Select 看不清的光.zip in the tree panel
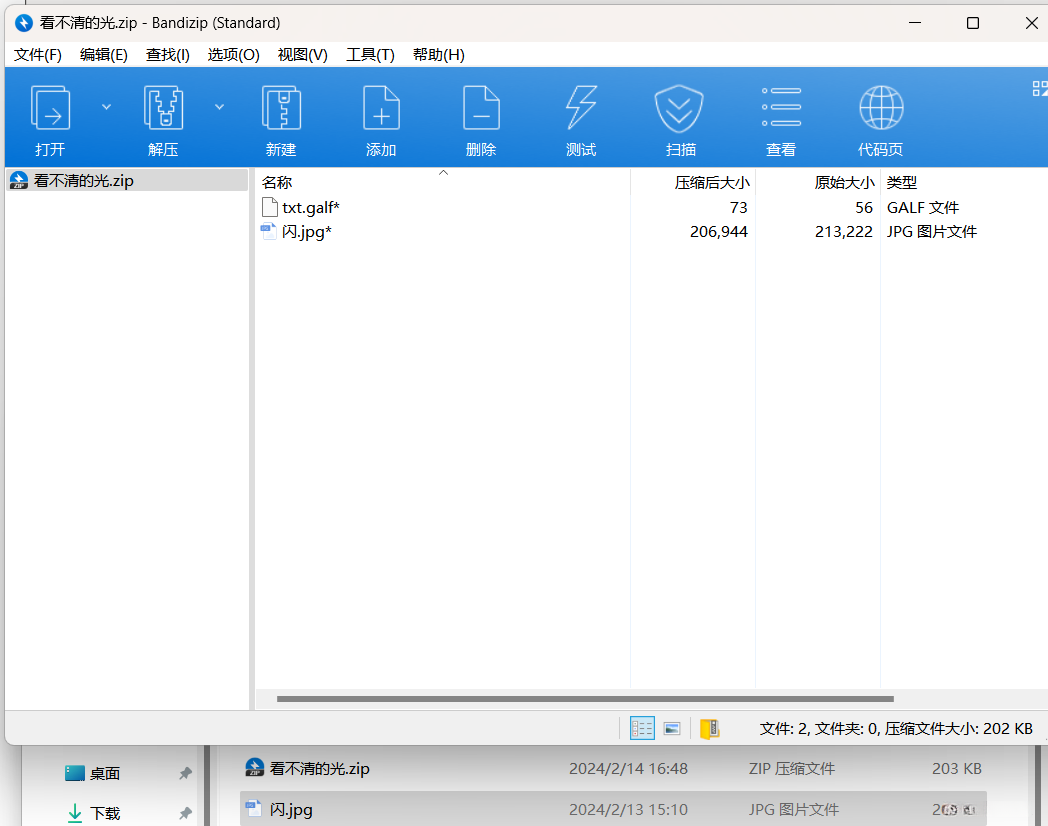 click(127, 180)
